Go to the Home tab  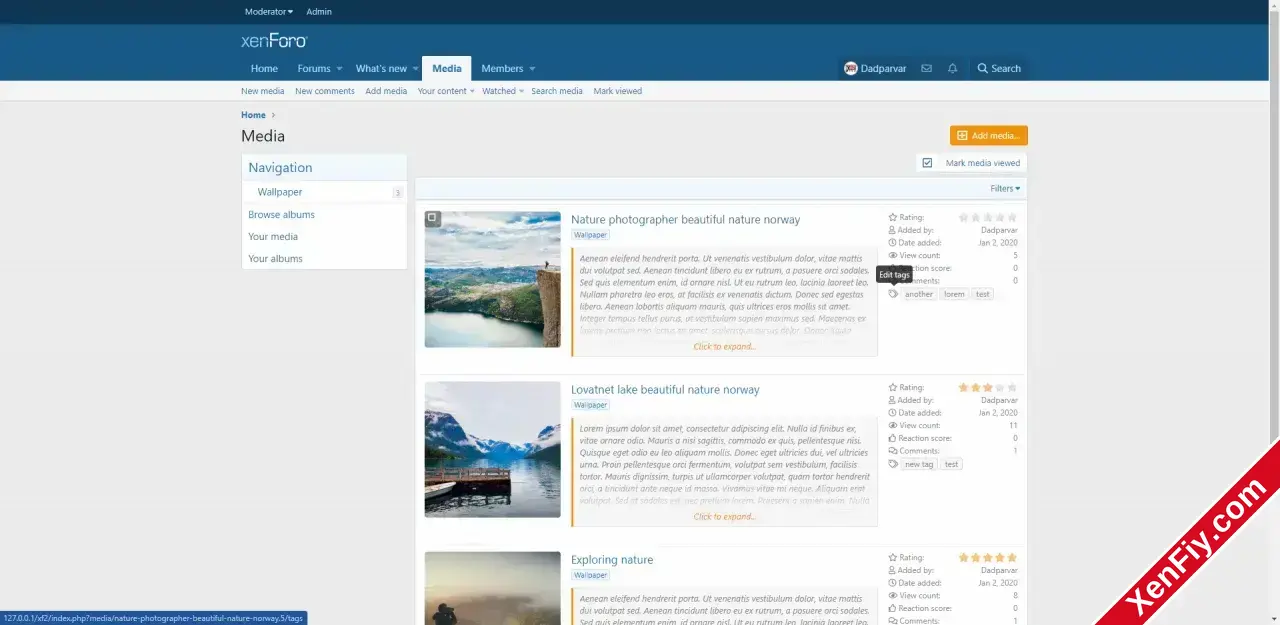(264, 69)
